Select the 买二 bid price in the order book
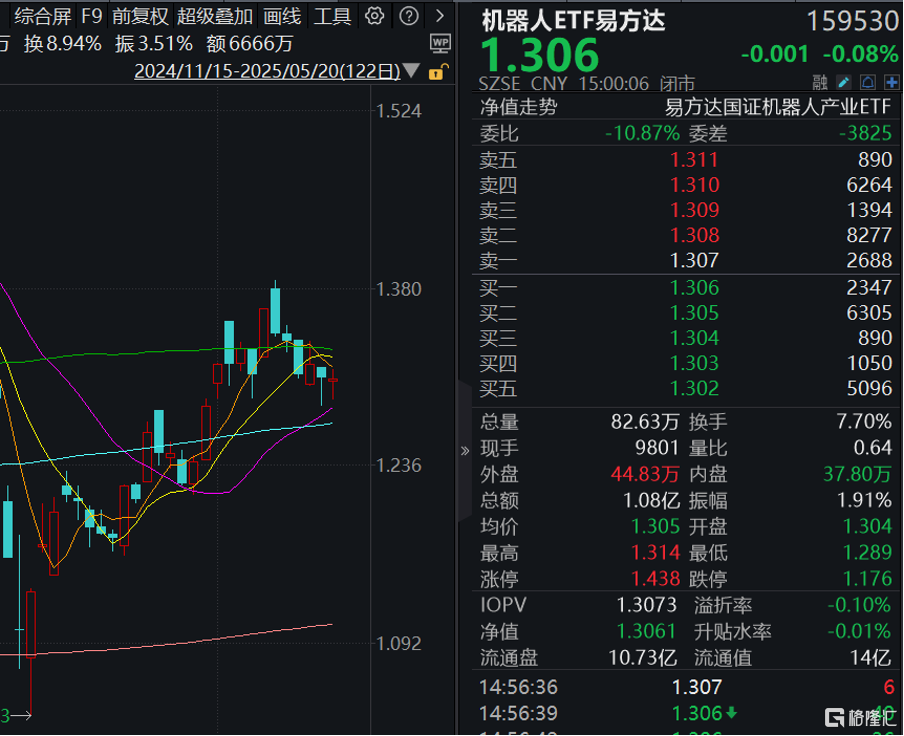The image size is (904, 736). pos(694,313)
